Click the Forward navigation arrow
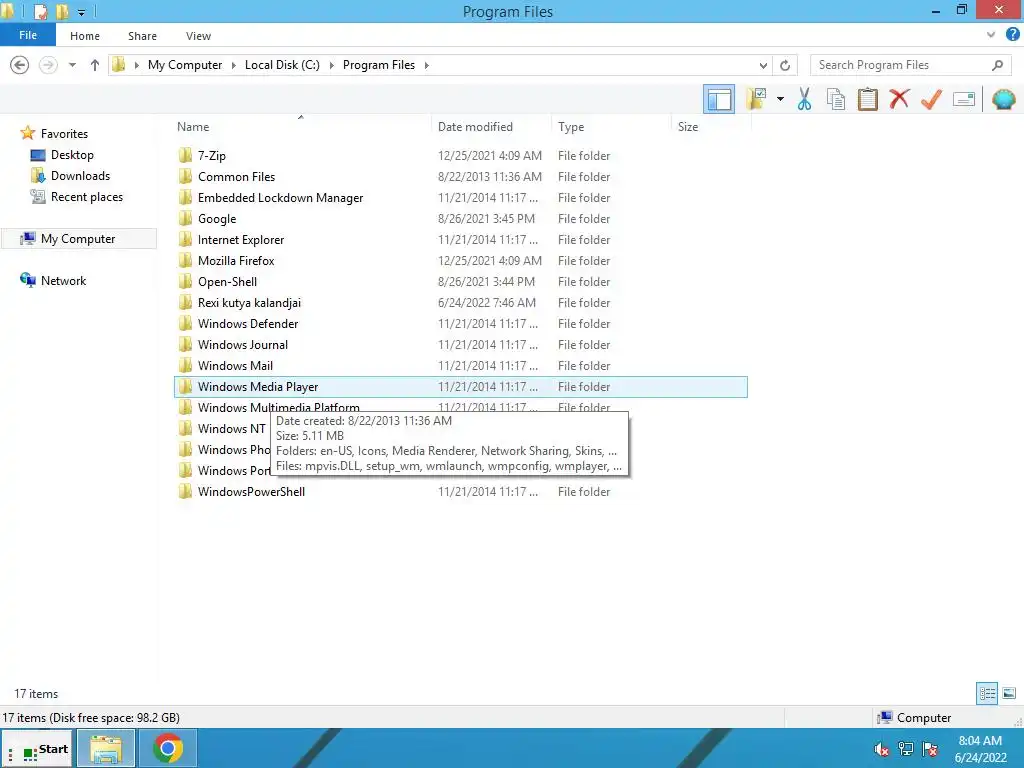 pos(48,65)
